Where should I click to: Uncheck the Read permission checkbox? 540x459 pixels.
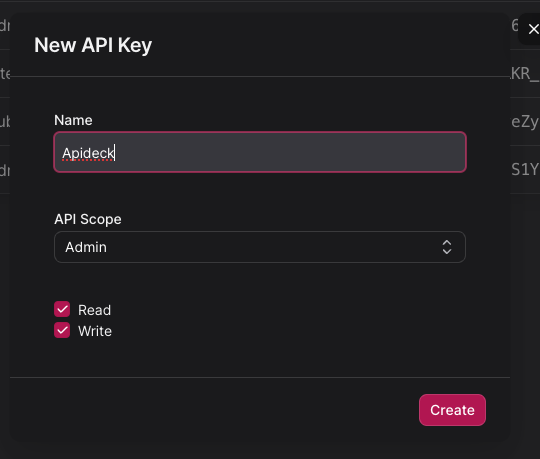pos(62,309)
